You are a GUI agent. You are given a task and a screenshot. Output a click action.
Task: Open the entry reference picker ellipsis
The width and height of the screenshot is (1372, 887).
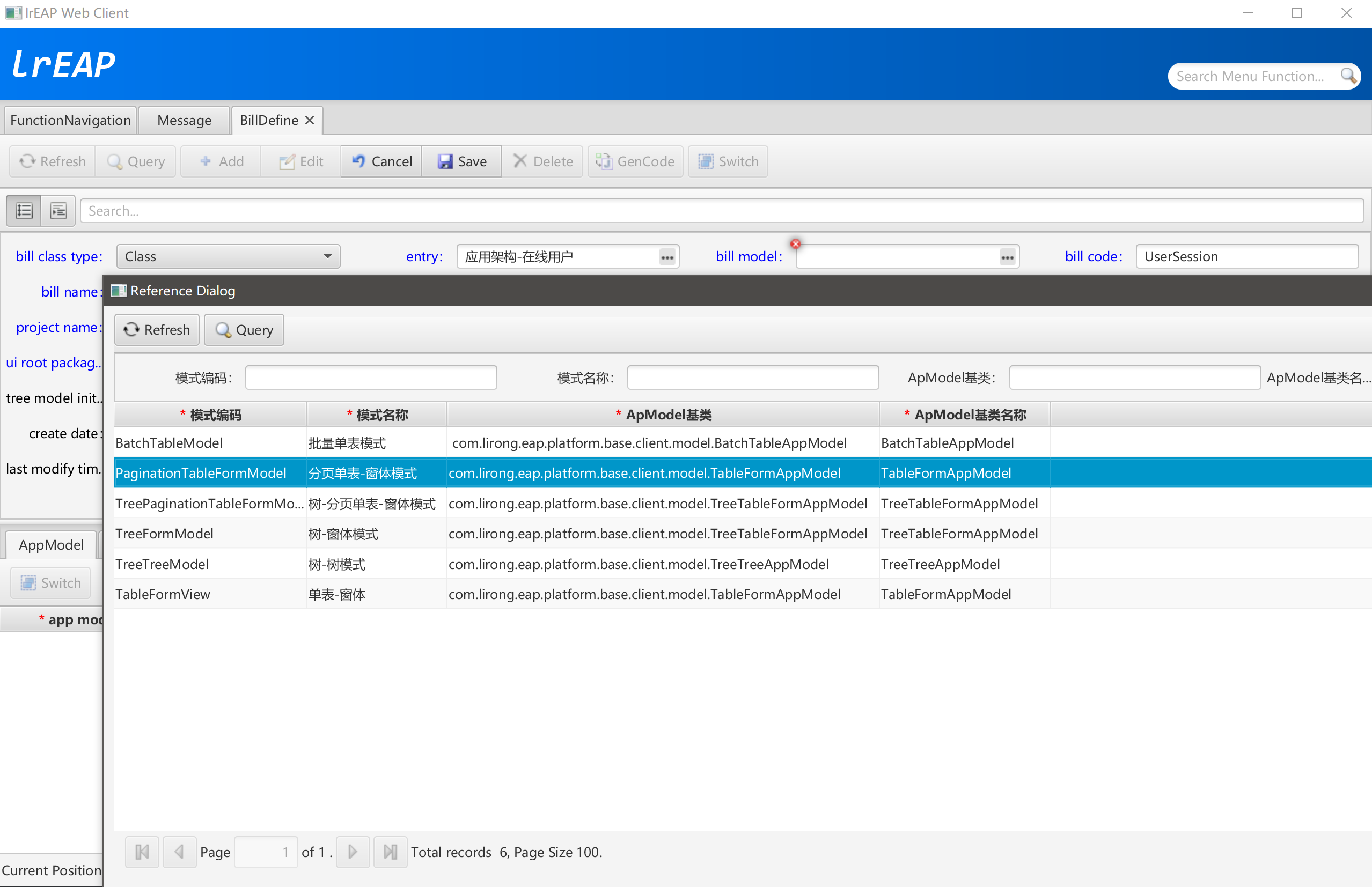pyautogui.click(x=667, y=257)
